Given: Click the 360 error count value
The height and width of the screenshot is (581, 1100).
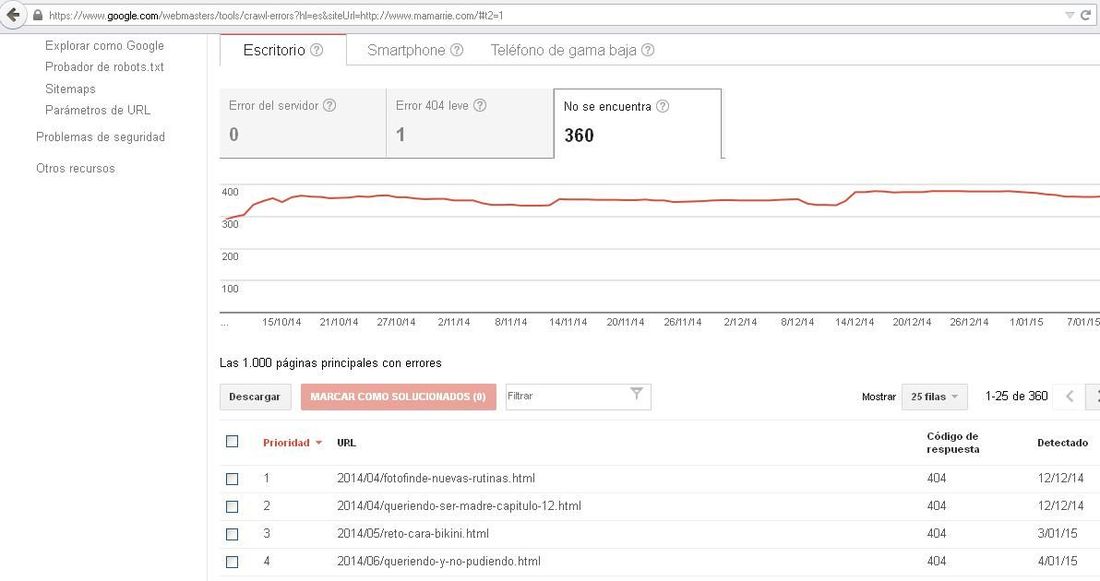Looking at the screenshot, I should tap(579, 135).
